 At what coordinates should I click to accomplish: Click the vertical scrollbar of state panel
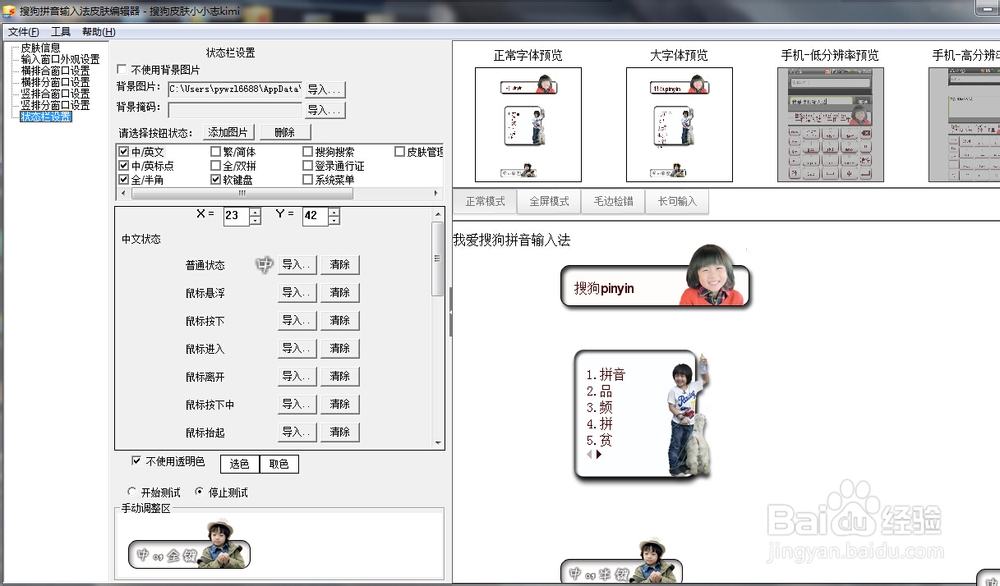438,258
